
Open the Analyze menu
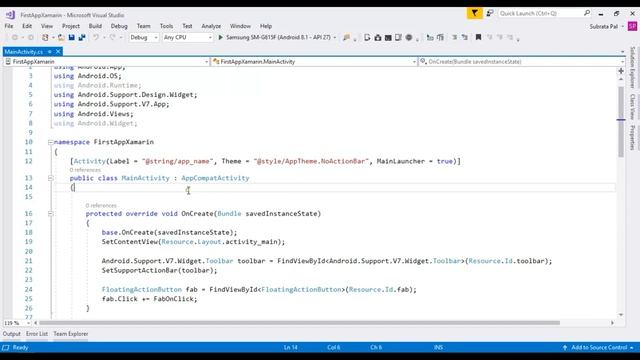[211, 26]
